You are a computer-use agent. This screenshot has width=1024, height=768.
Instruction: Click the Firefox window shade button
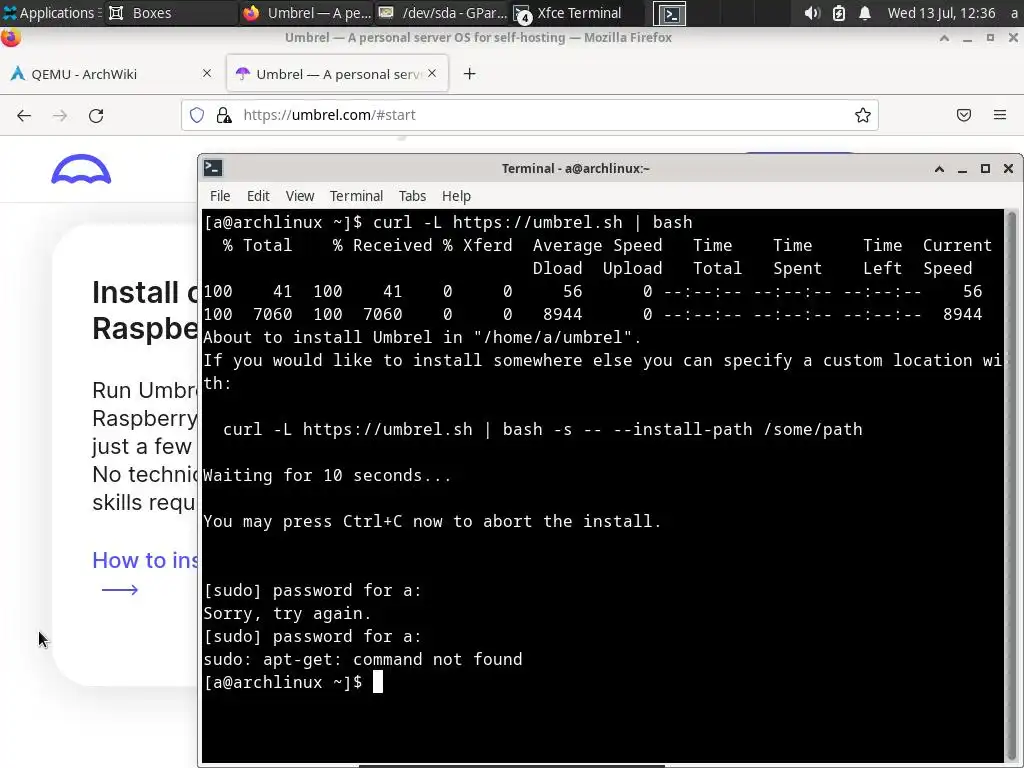click(x=944, y=38)
